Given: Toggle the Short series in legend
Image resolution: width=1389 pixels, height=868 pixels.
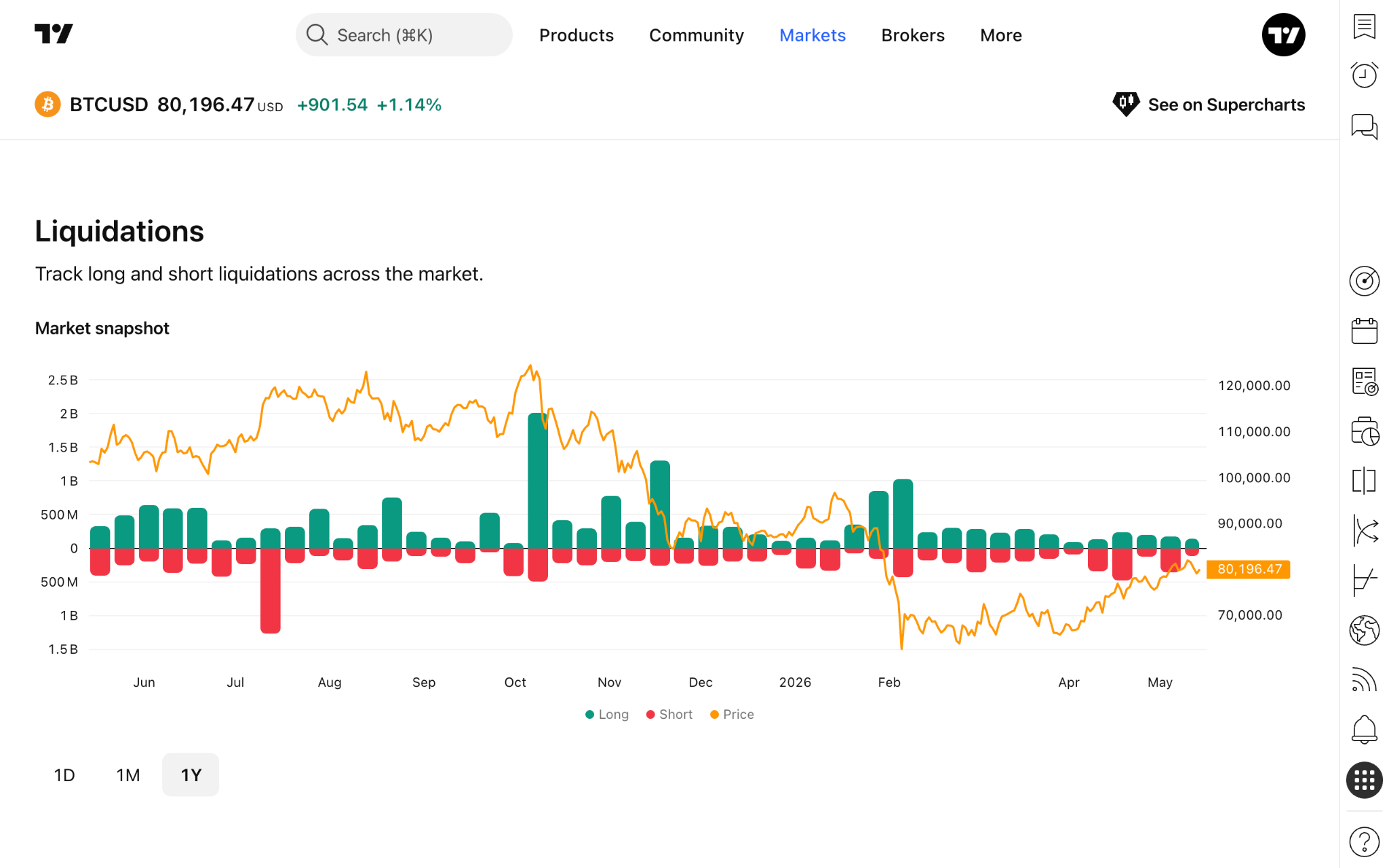Looking at the screenshot, I should pos(669,714).
